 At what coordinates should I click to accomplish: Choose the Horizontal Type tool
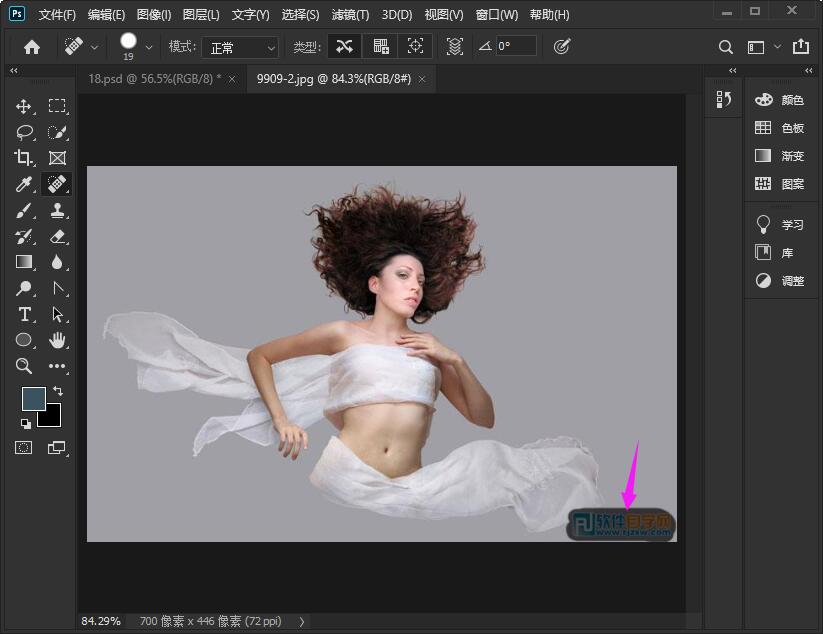[24, 314]
